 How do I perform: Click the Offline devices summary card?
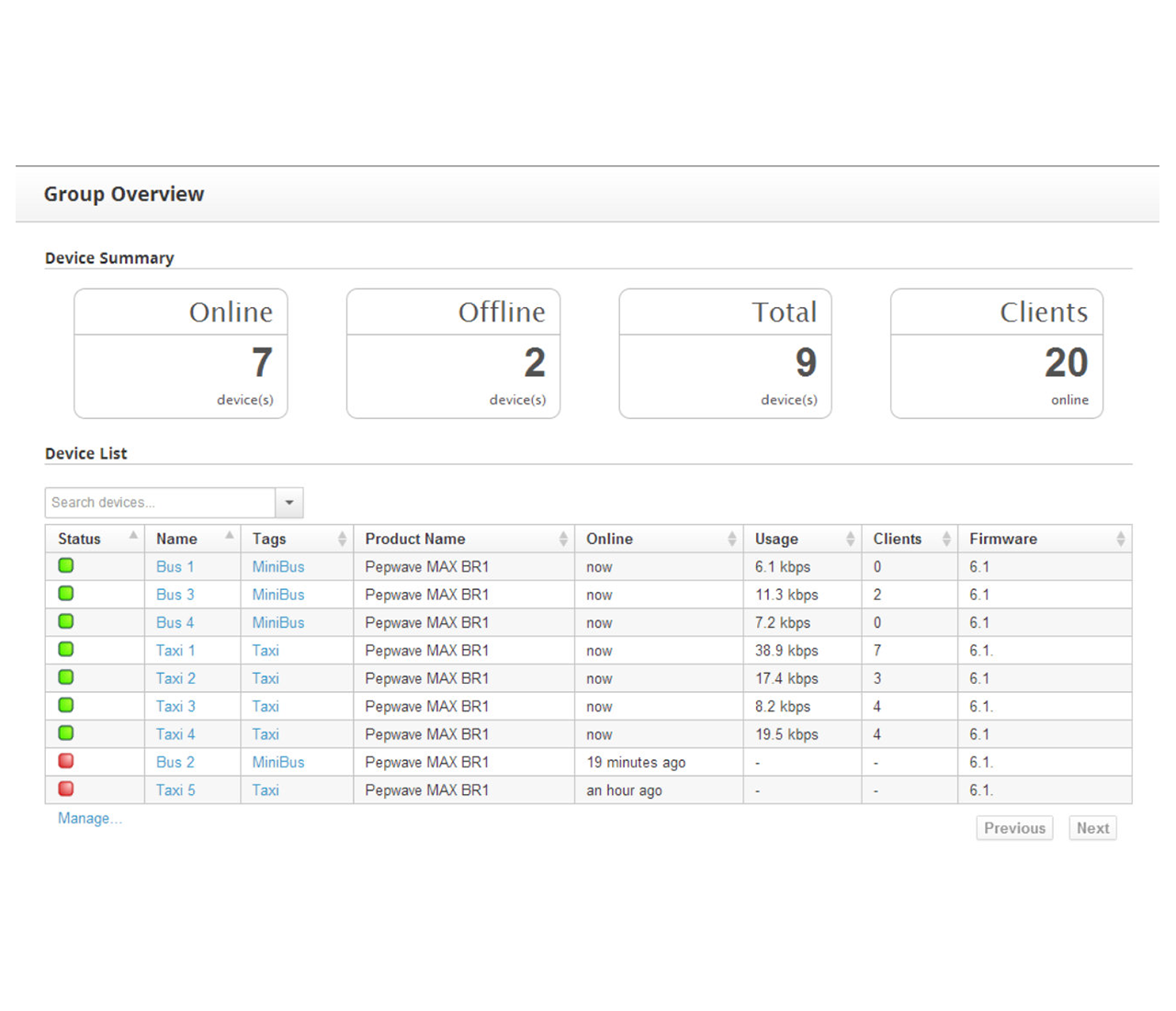(x=453, y=354)
